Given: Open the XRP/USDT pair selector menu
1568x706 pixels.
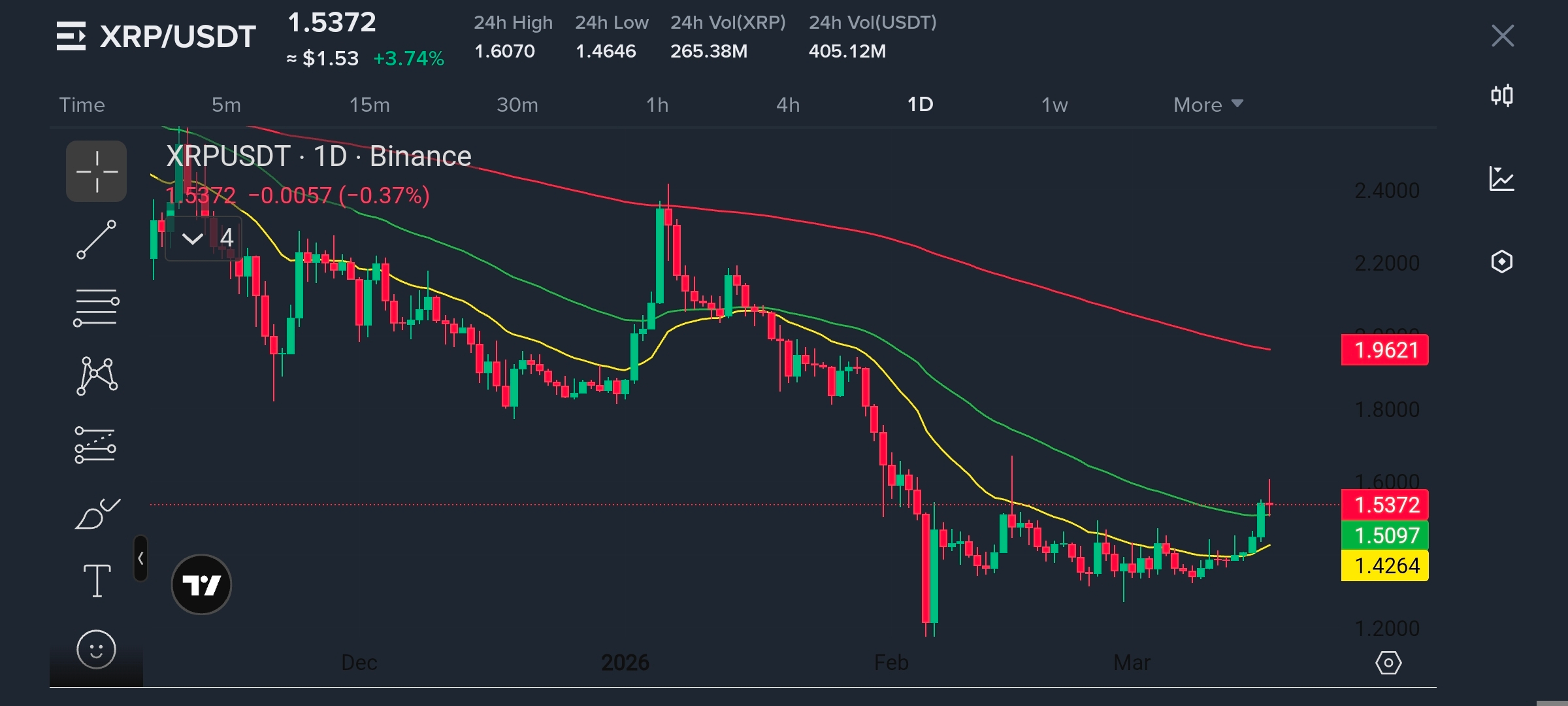Looking at the screenshot, I should [155, 36].
